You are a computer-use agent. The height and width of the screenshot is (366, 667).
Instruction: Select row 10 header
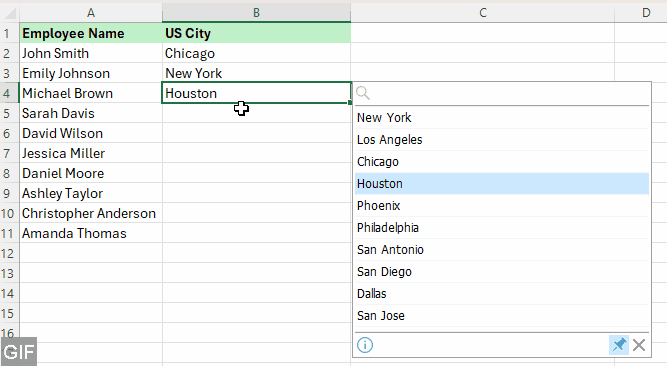9,213
